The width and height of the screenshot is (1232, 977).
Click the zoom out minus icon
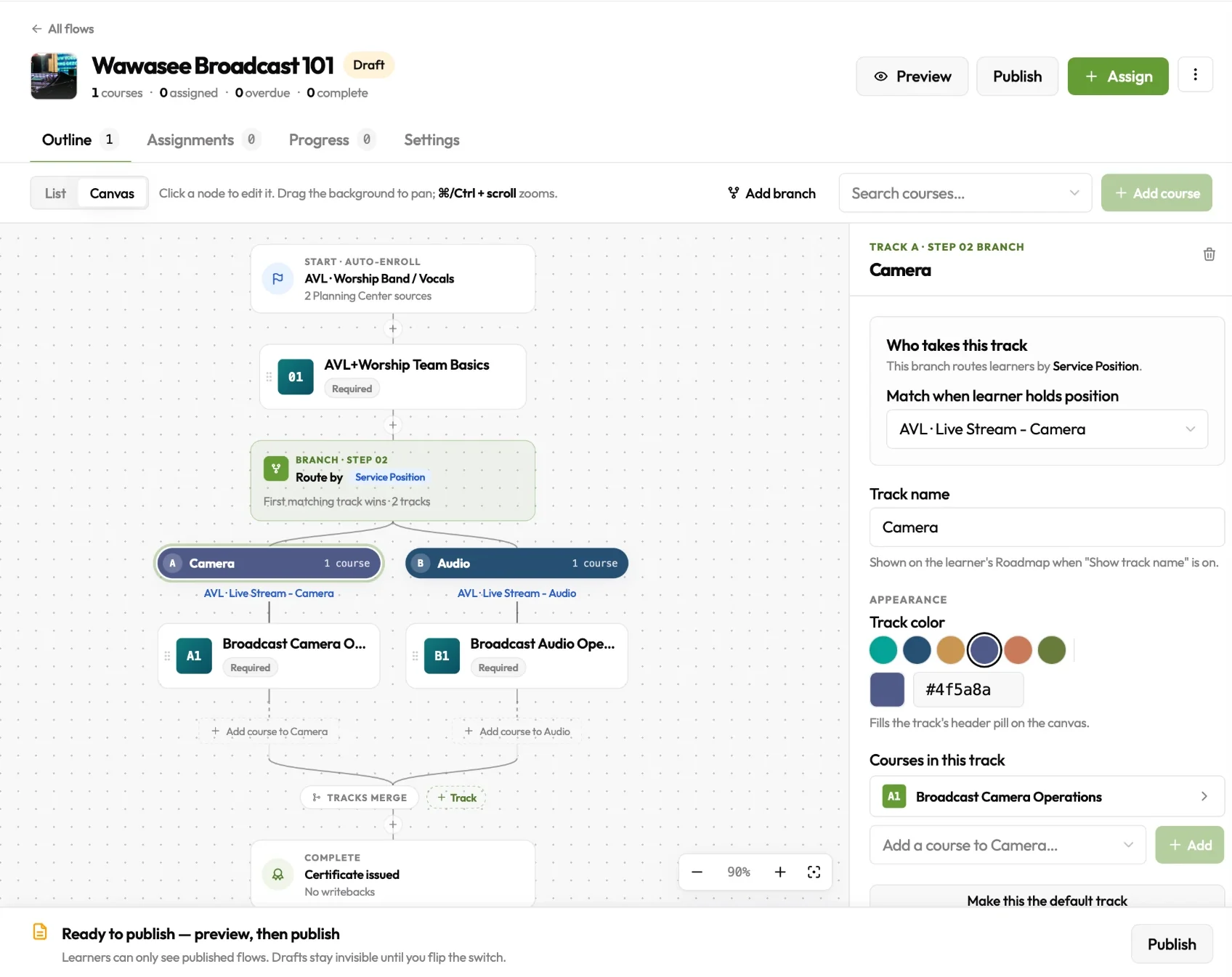(697, 872)
